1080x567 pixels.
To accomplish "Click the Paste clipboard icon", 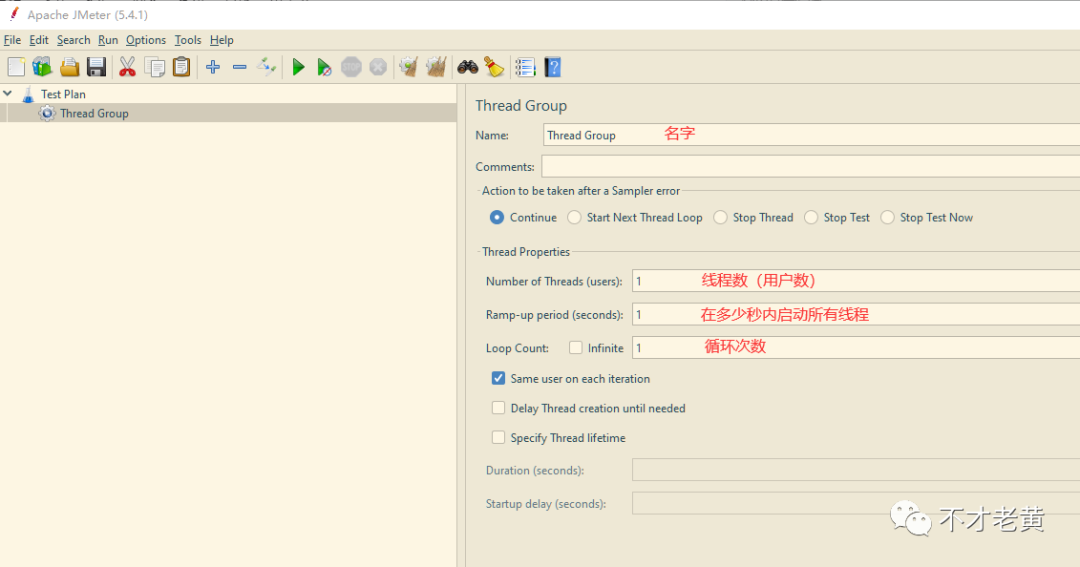I will pos(181,67).
